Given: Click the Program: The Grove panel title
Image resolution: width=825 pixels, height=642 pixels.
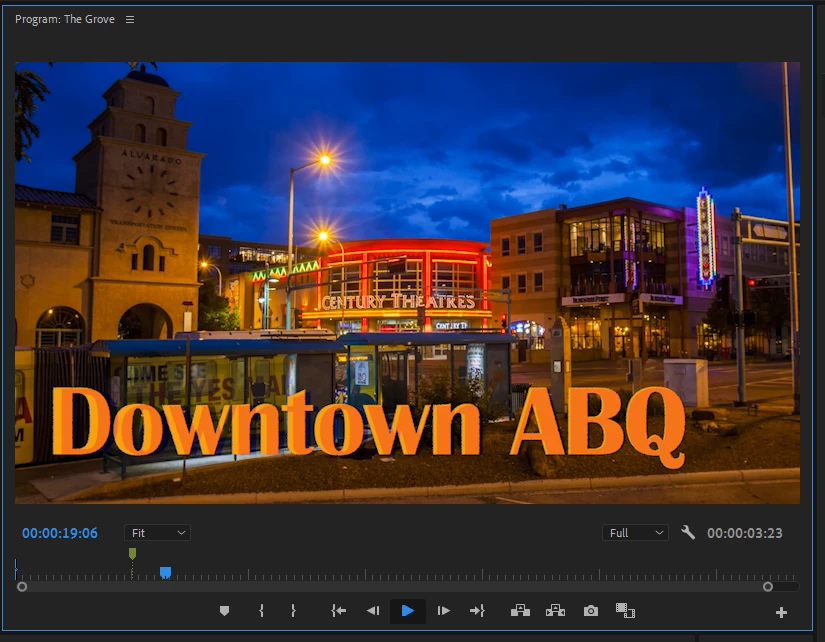Looking at the screenshot, I should coord(65,19).
